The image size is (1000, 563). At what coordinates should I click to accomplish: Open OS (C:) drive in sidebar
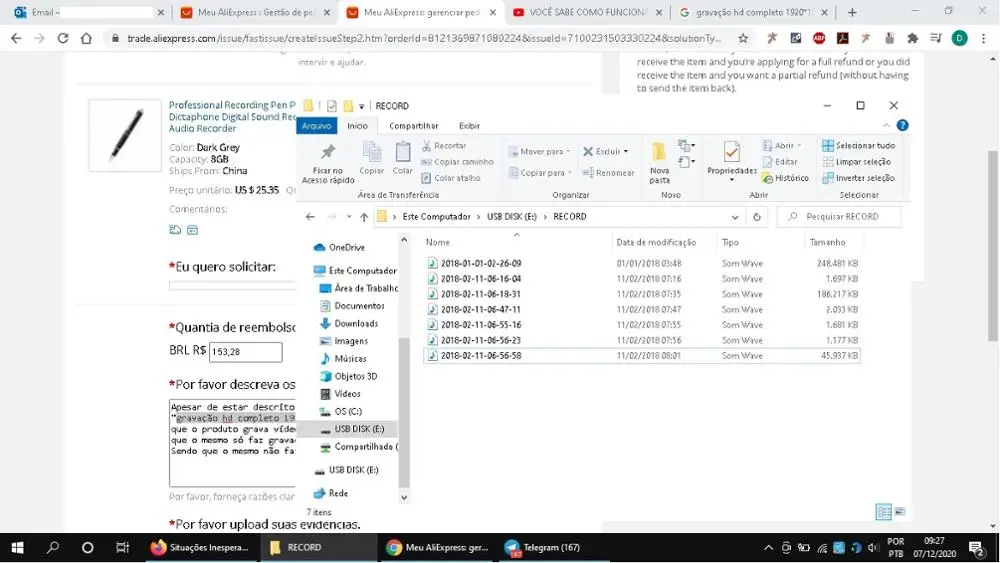pos(341,412)
